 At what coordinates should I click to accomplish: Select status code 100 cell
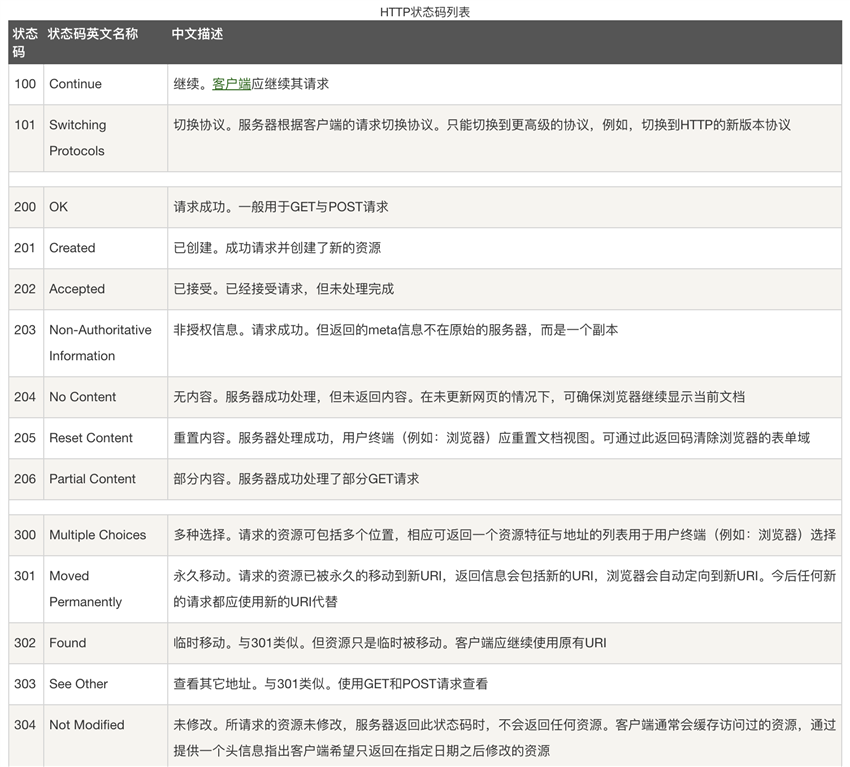pyautogui.click(x=25, y=84)
